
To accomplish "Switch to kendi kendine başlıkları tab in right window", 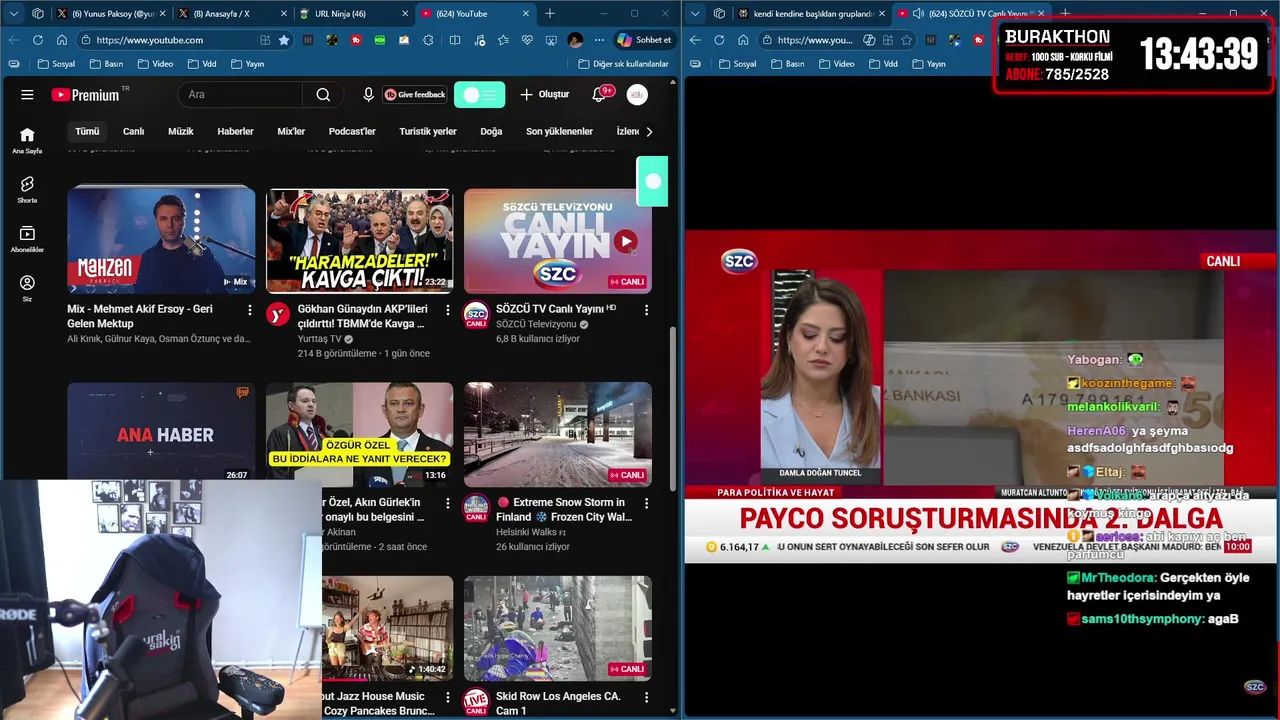I will point(811,14).
